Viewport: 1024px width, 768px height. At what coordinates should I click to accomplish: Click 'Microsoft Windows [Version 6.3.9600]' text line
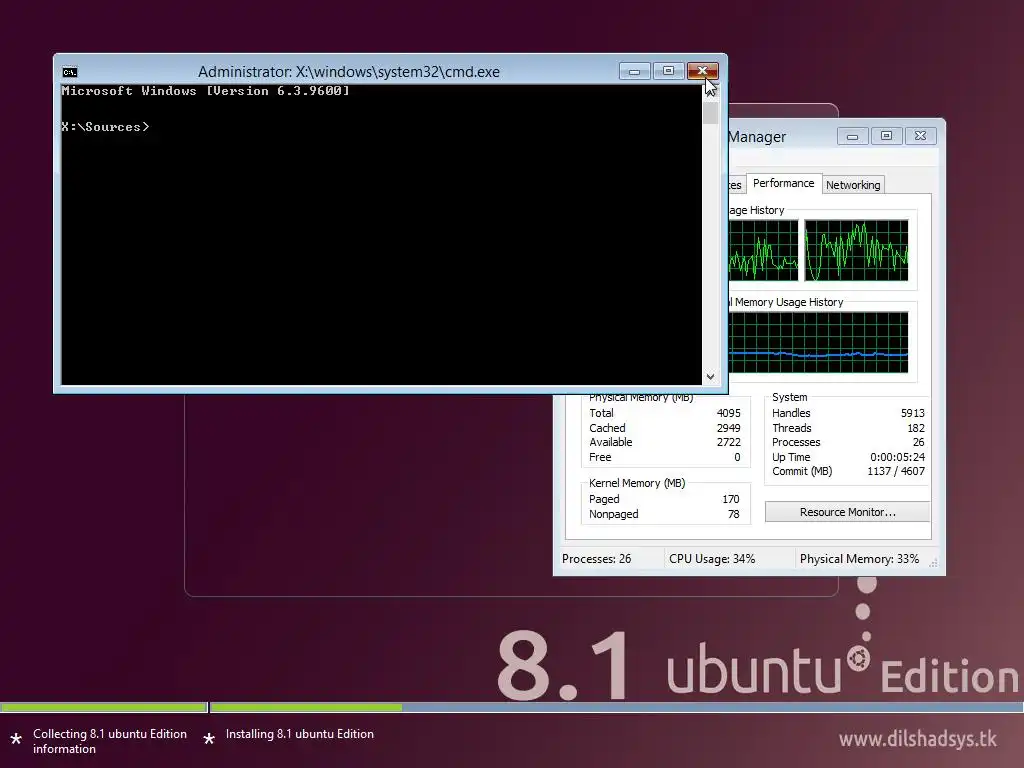click(x=205, y=91)
